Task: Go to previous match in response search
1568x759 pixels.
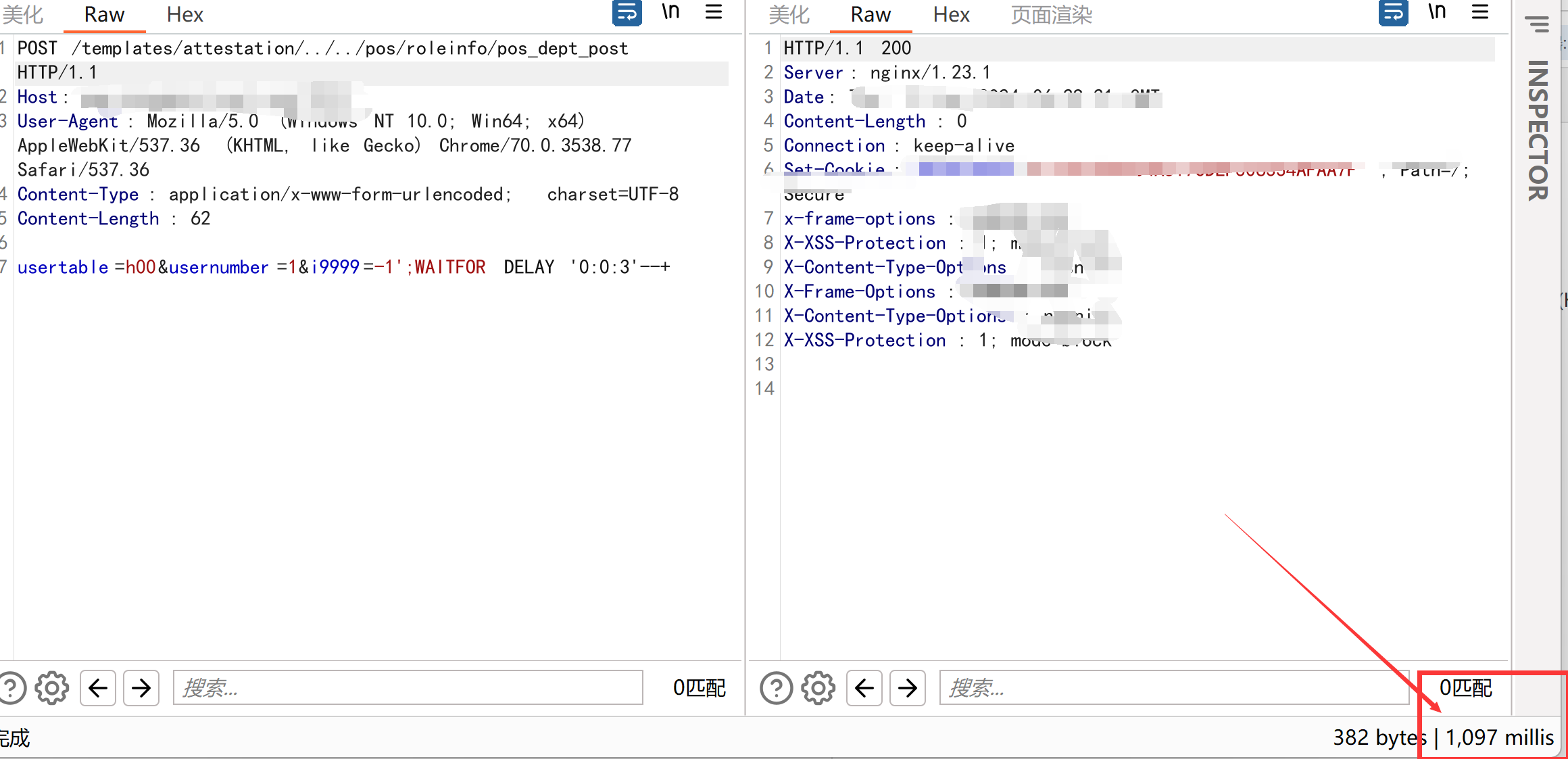Action: pyautogui.click(x=864, y=688)
